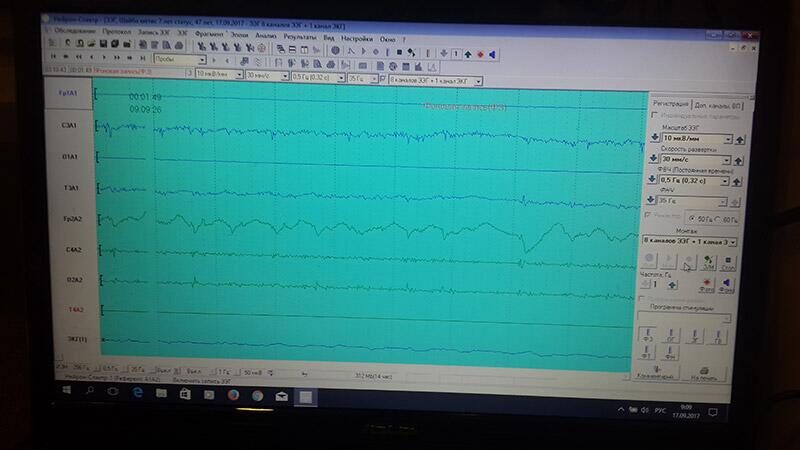Open the Анализ menu
This screenshot has width=800, height=450.
pos(266,36)
